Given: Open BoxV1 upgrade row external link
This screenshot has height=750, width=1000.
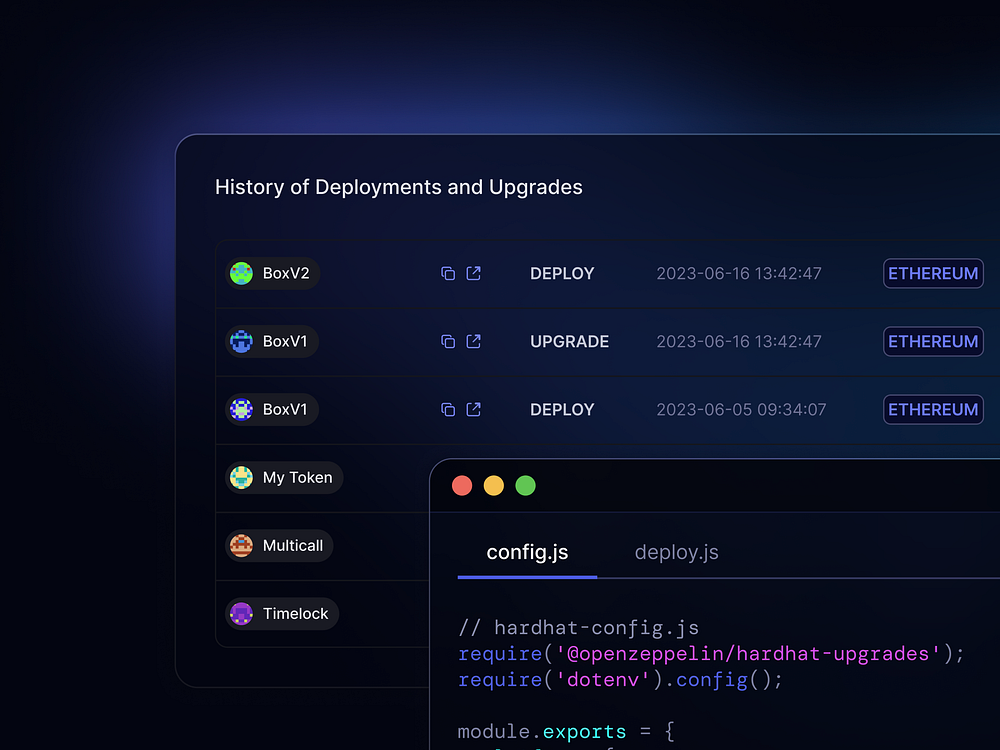Looking at the screenshot, I should (x=474, y=341).
